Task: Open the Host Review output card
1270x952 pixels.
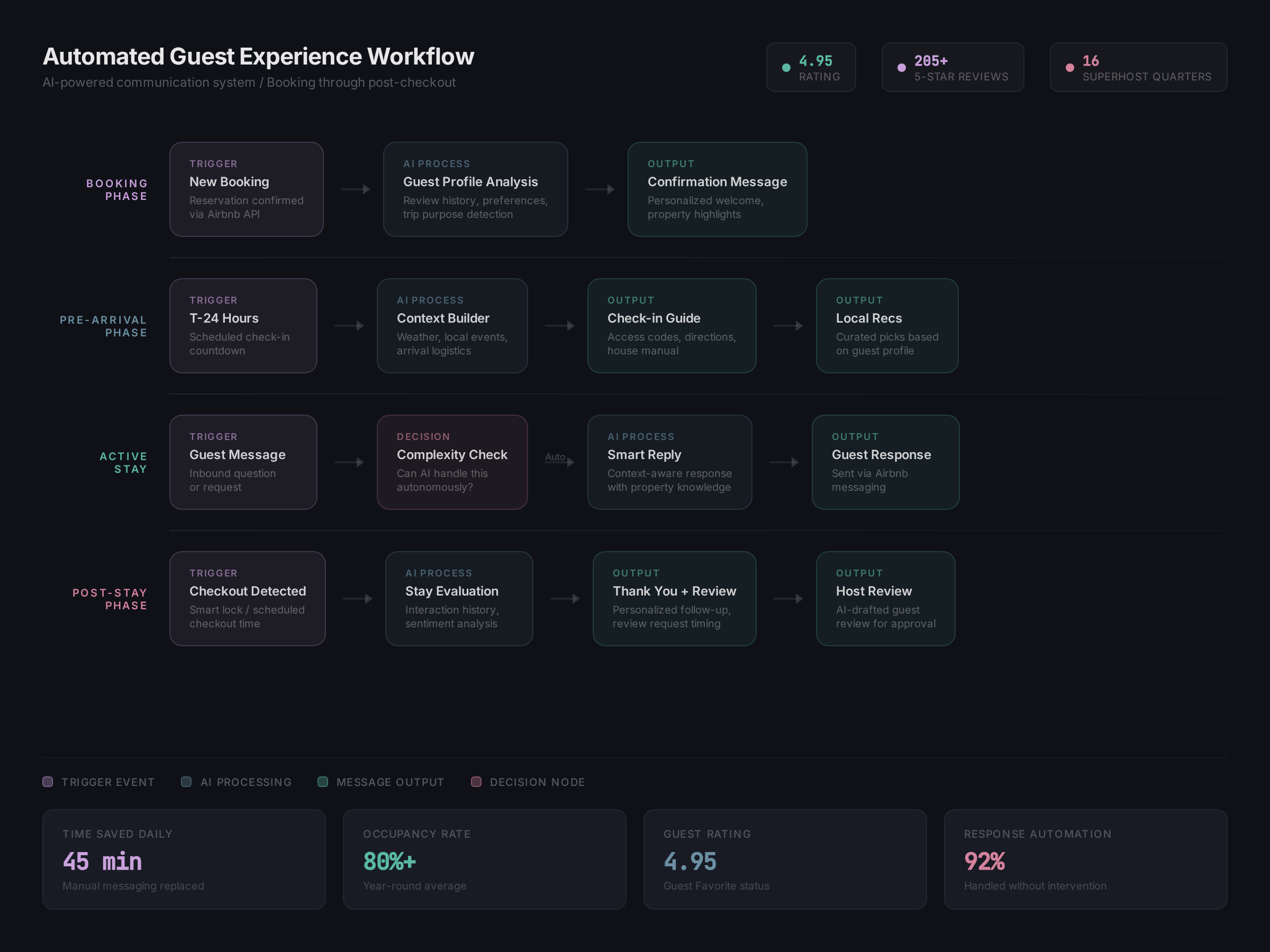Action: pyautogui.click(x=885, y=599)
